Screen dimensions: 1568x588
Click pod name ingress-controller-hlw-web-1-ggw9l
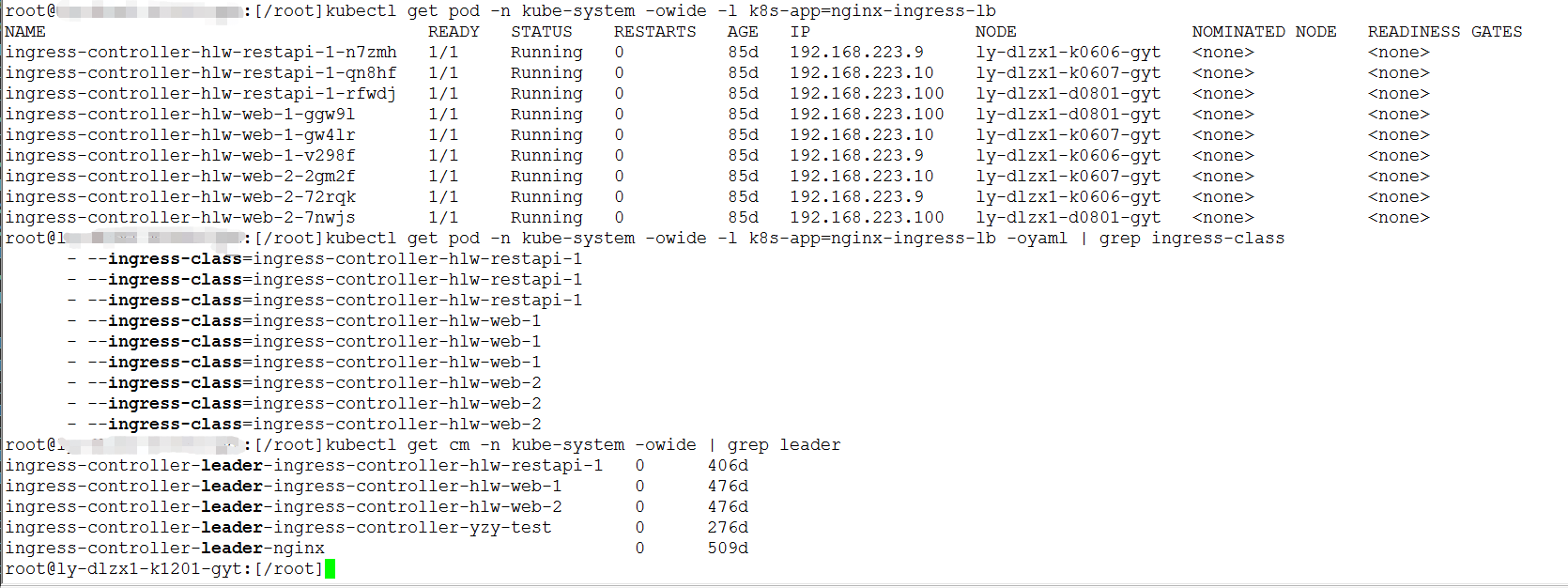click(x=180, y=115)
